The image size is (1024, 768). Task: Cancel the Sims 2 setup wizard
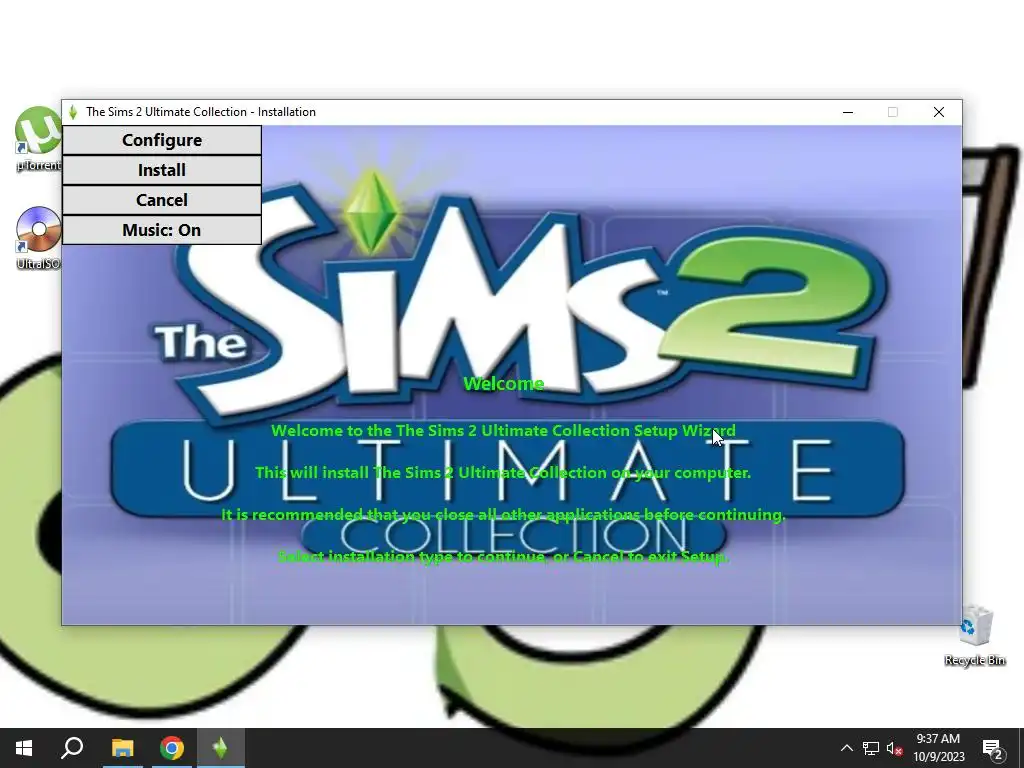(162, 200)
